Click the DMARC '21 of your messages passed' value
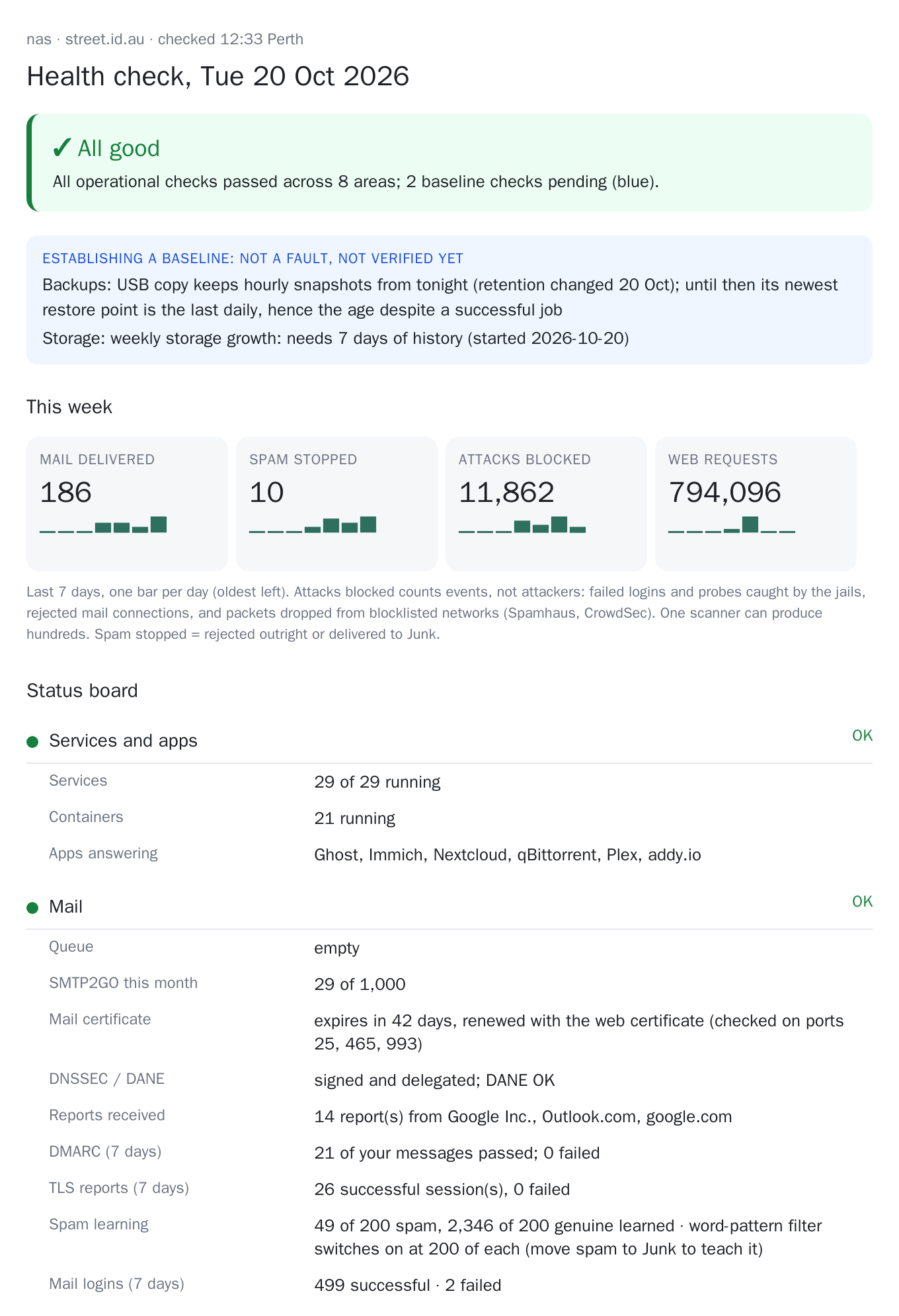This screenshot has width=899, height=1316. [x=457, y=1153]
